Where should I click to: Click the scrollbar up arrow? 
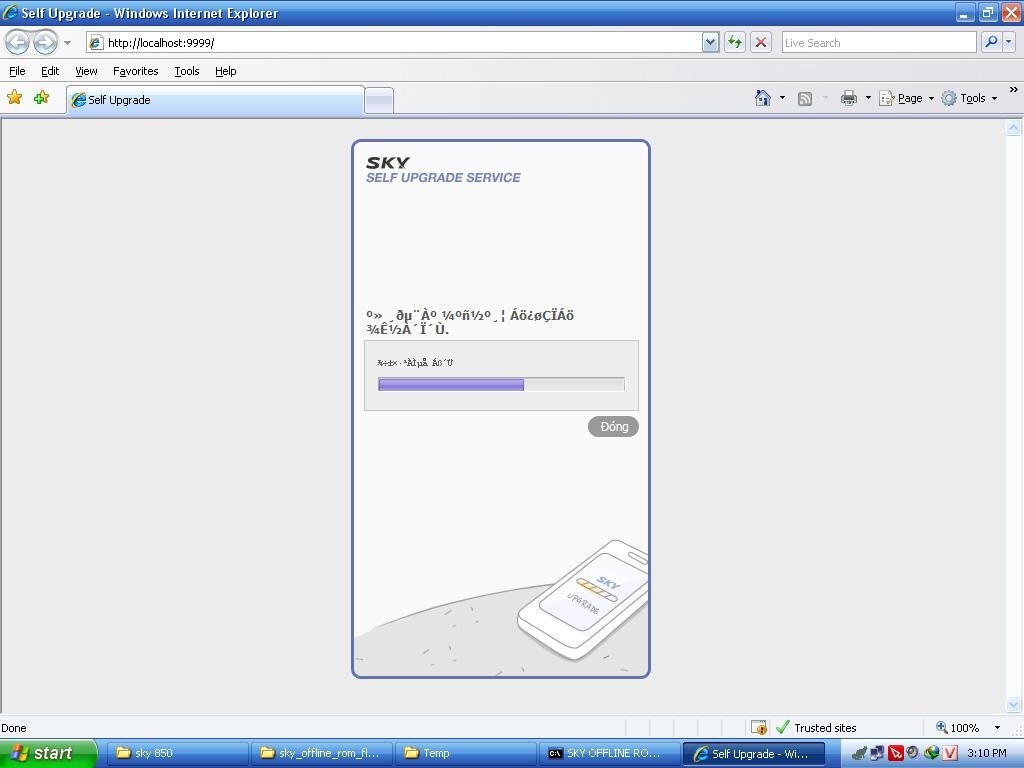tap(1014, 128)
